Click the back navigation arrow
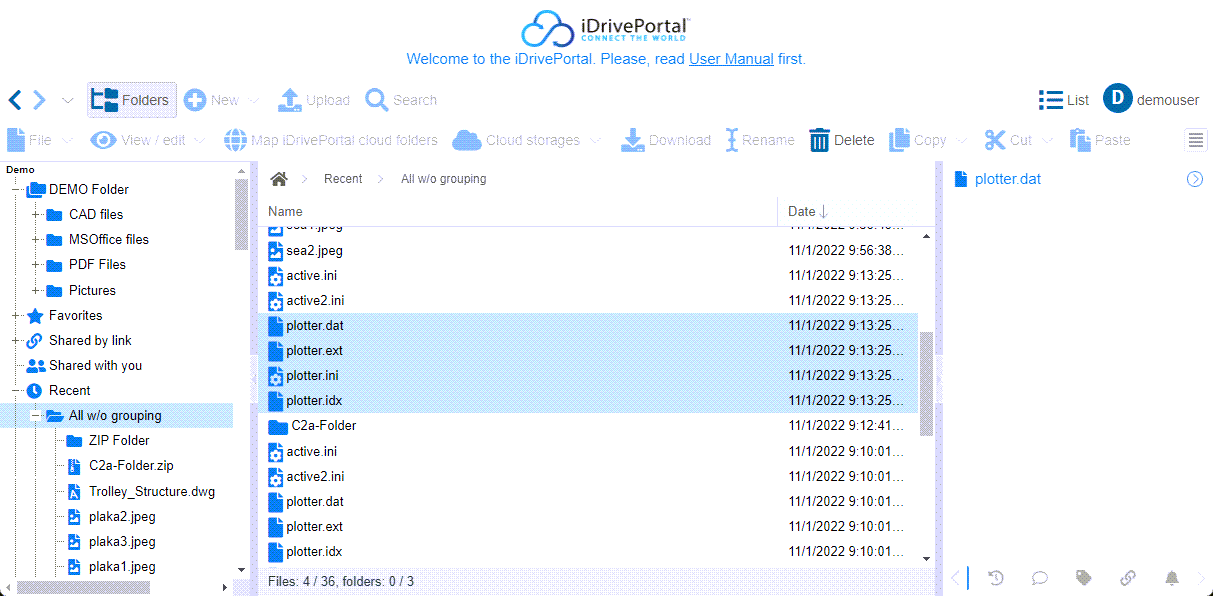Viewport: 1213px width, 596px height. pos(15,100)
